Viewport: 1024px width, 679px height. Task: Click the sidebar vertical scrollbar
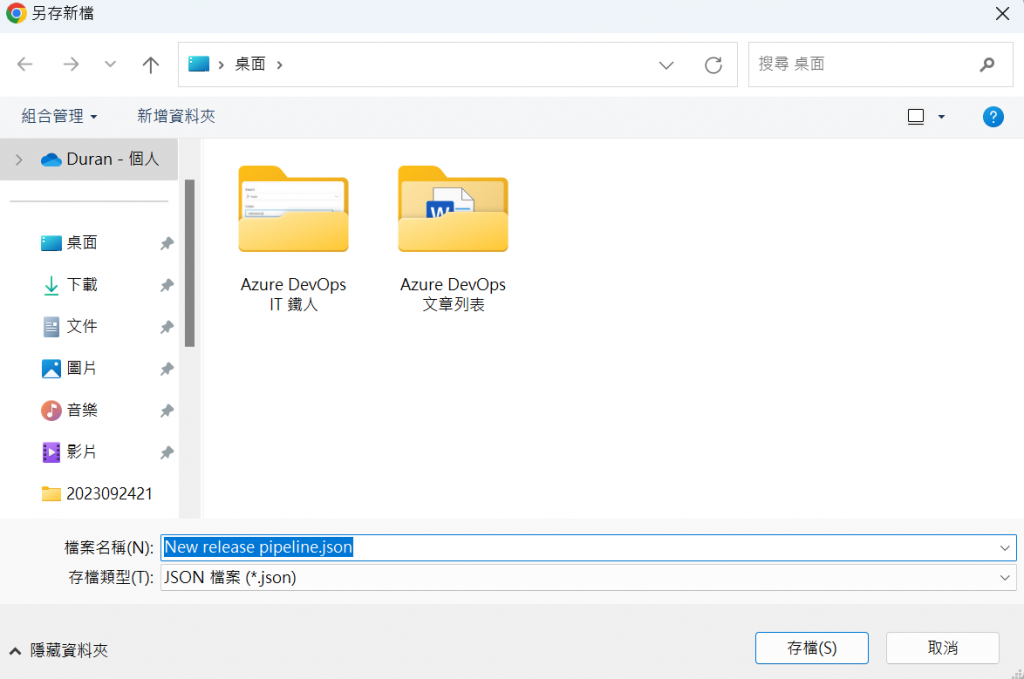point(189,263)
